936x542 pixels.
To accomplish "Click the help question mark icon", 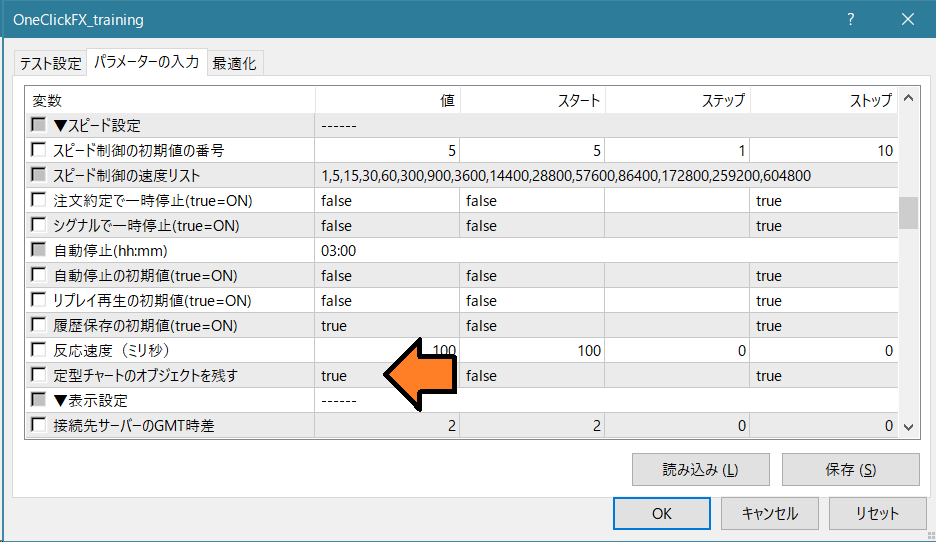I will [851, 19].
